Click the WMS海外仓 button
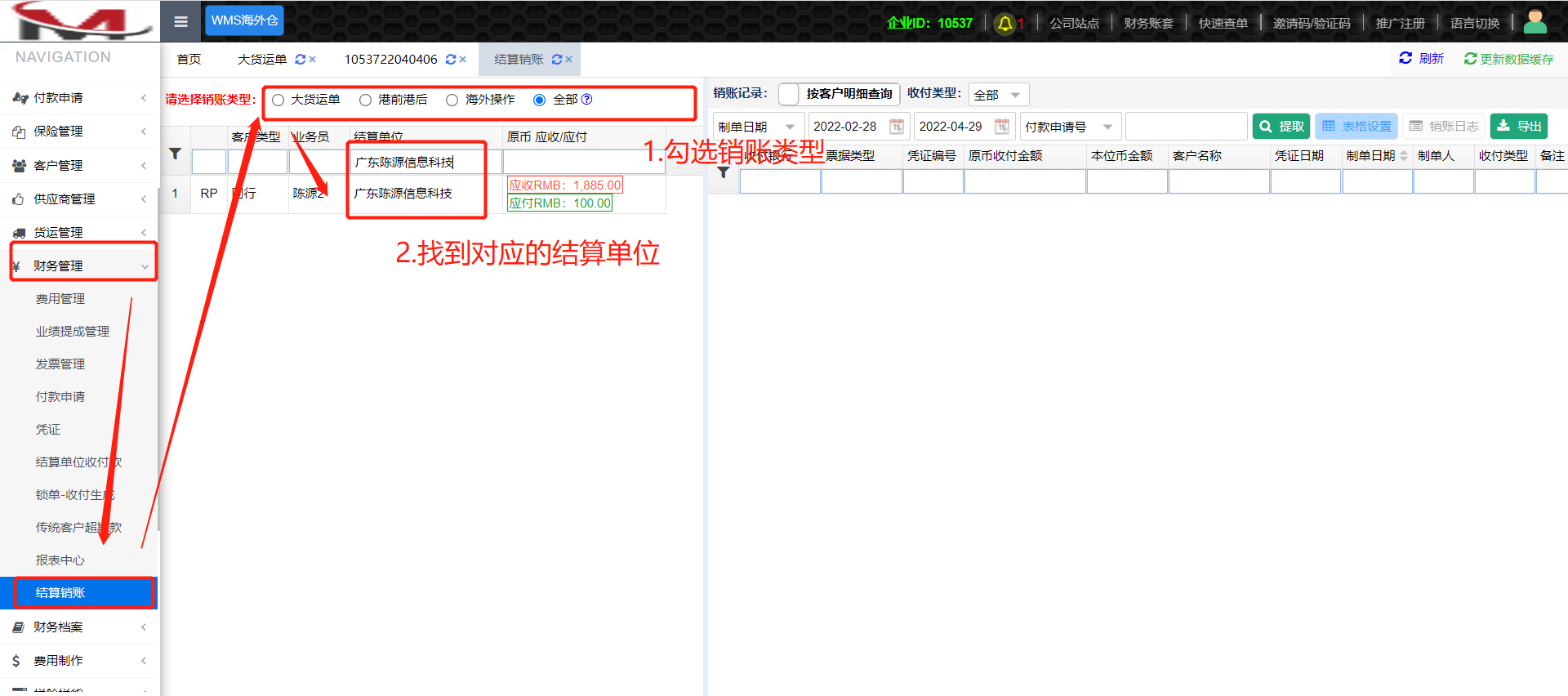 point(244,20)
